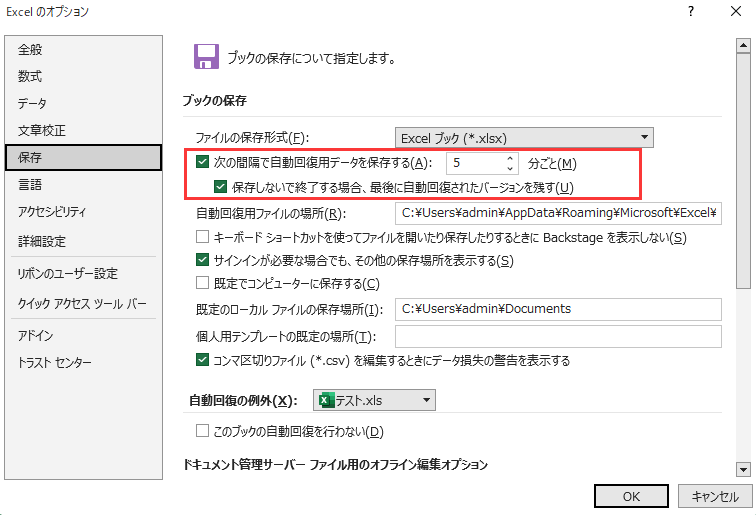Select 保存 category
This screenshot has width=756, height=515.
pyautogui.click(x=83, y=157)
